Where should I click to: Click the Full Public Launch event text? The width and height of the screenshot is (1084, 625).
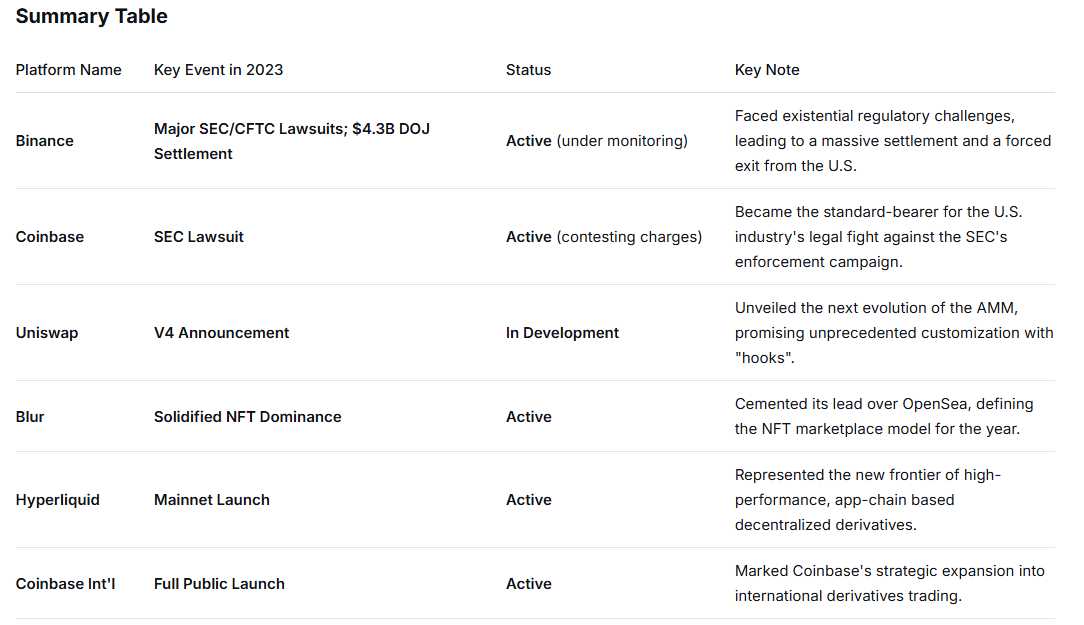(x=219, y=583)
